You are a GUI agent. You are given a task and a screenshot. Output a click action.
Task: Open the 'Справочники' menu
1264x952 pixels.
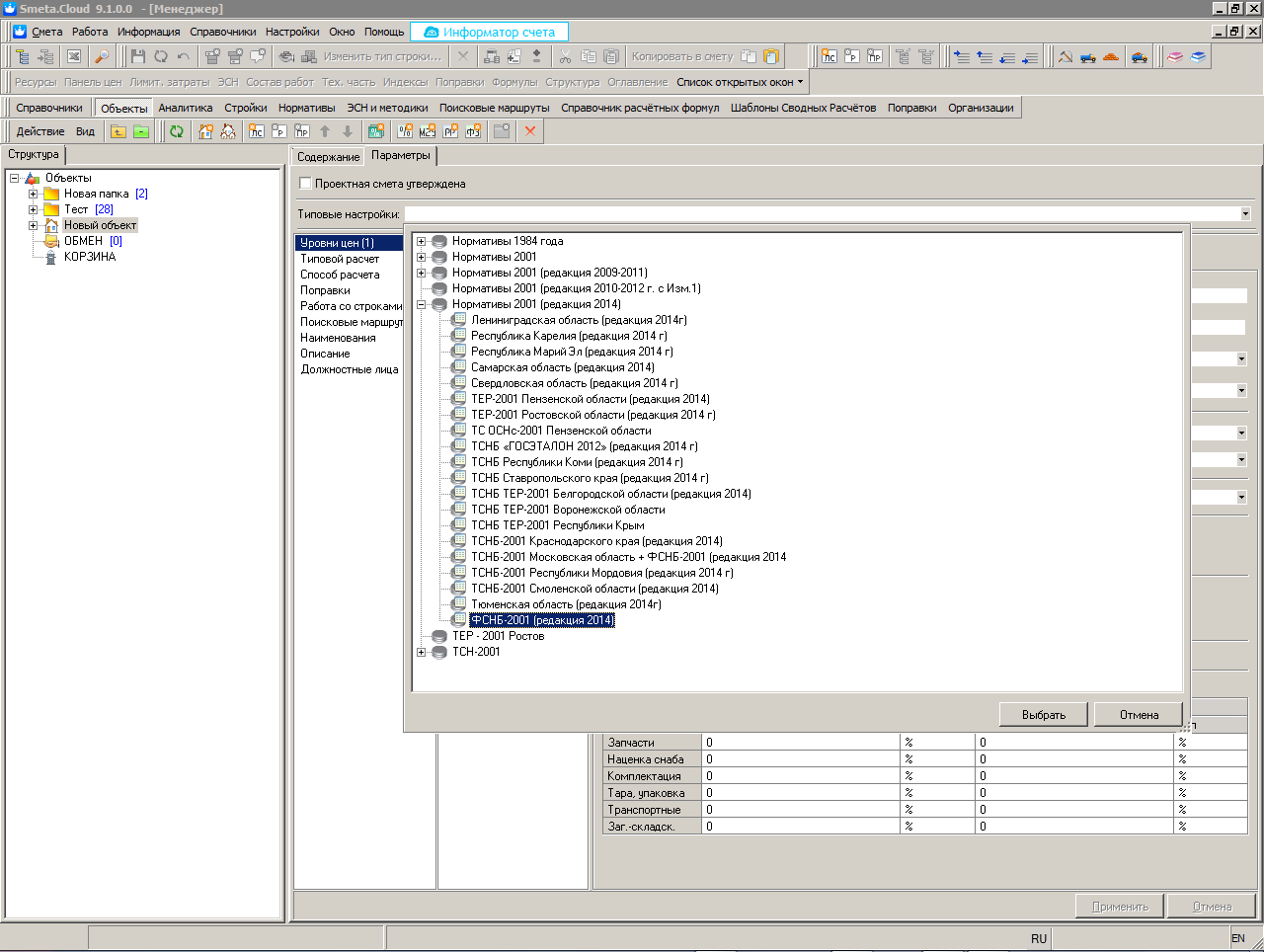click(222, 32)
